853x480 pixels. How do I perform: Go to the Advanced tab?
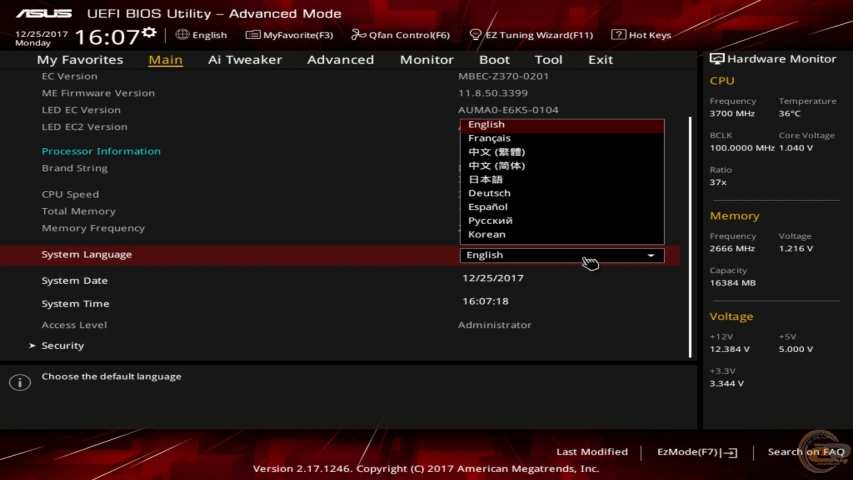(341, 59)
